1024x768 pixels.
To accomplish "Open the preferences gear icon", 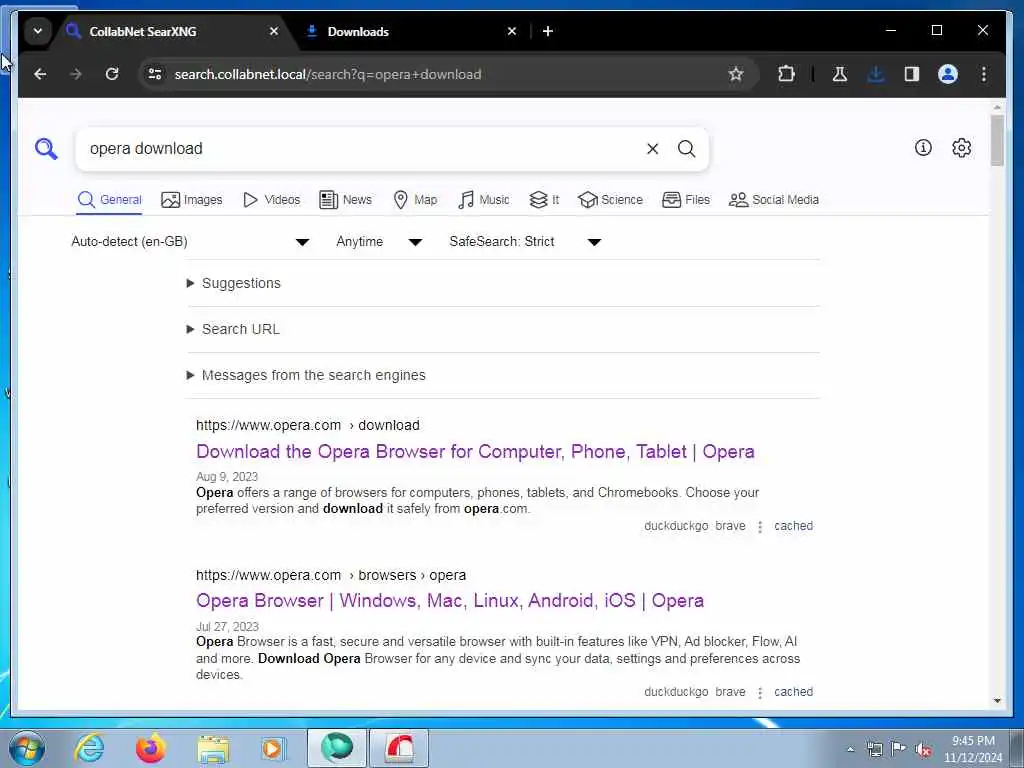I will 961,148.
